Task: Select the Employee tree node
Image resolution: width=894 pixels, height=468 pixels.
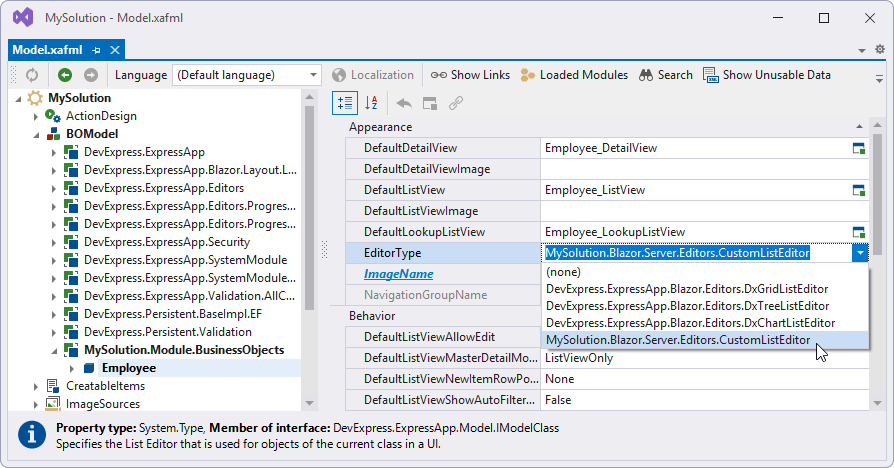Action: 129,368
